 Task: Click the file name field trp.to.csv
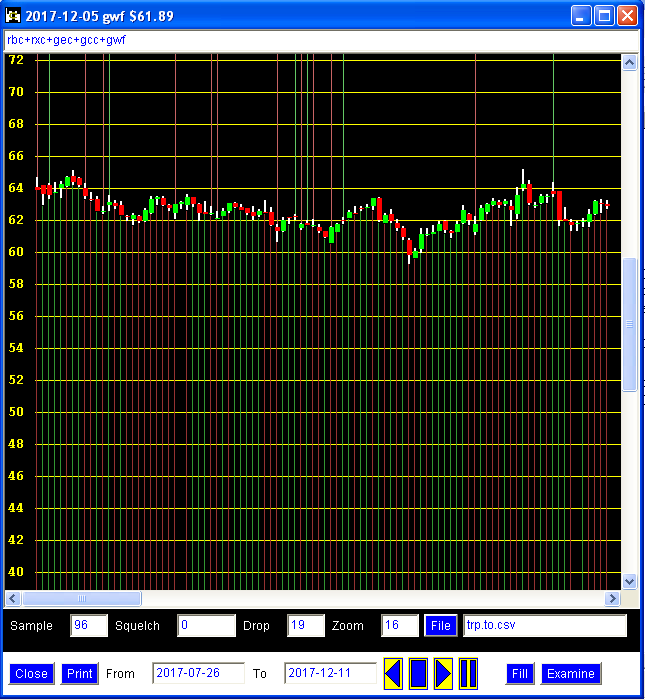click(545, 625)
